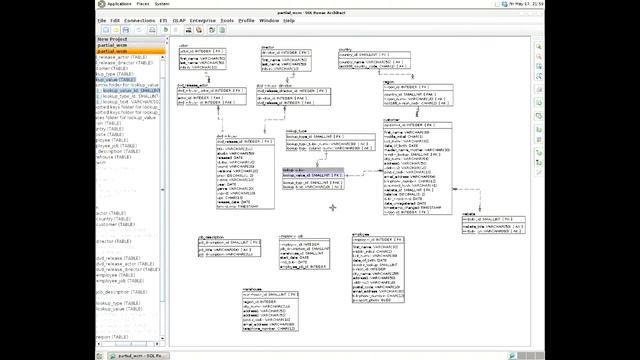Open the Window menu
The height and width of the screenshot is (360, 640).
[x=269, y=20]
